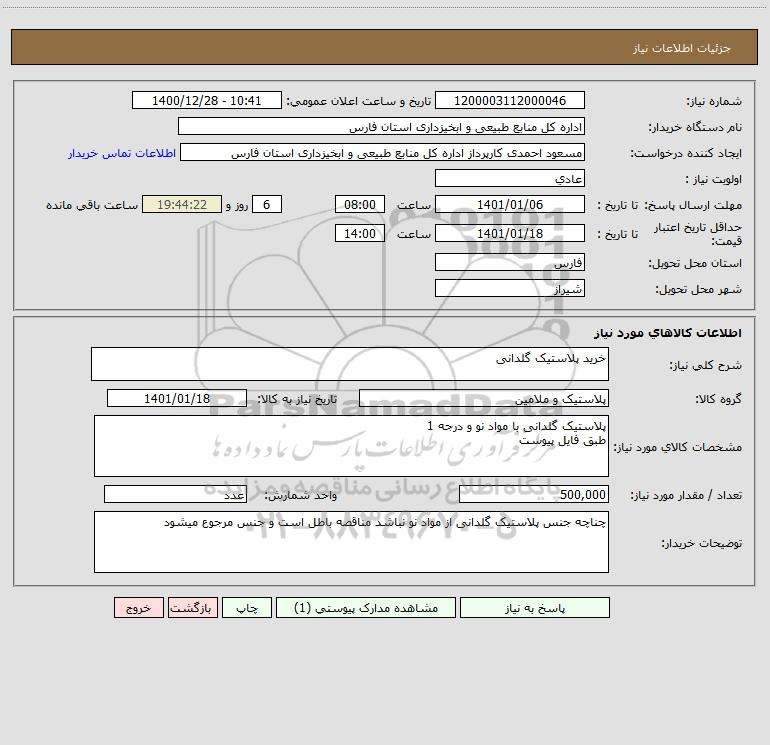The width and height of the screenshot is (770, 745).
Task: Open 'اطلاعات تماس خریدار' link
Action: click(122, 153)
